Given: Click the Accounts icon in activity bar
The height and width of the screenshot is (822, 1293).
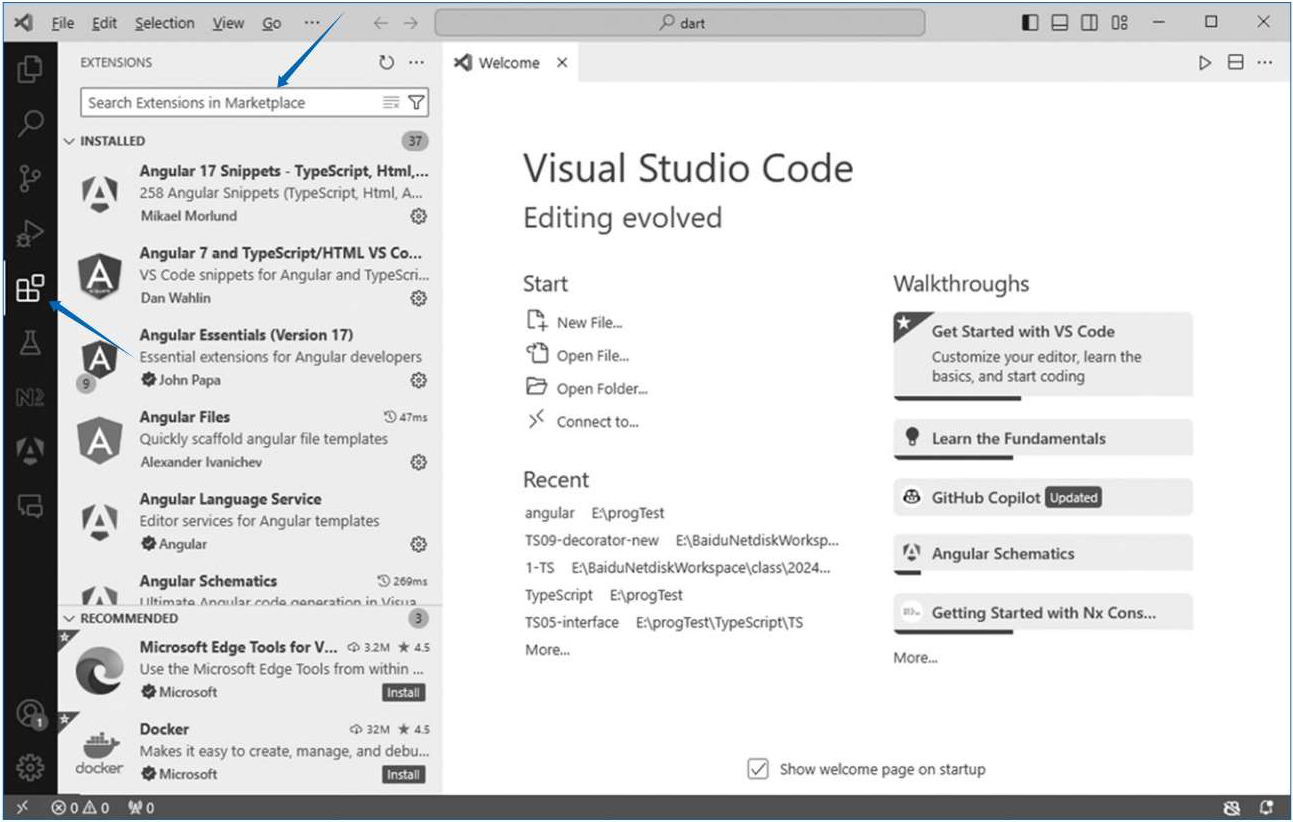Looking at the screenshot, I should pos(30,713).
